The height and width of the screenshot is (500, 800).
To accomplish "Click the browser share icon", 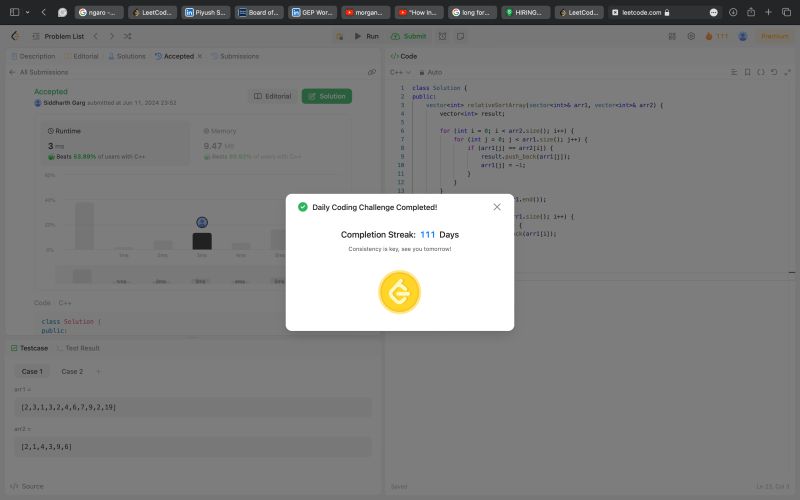I will 751,12.
